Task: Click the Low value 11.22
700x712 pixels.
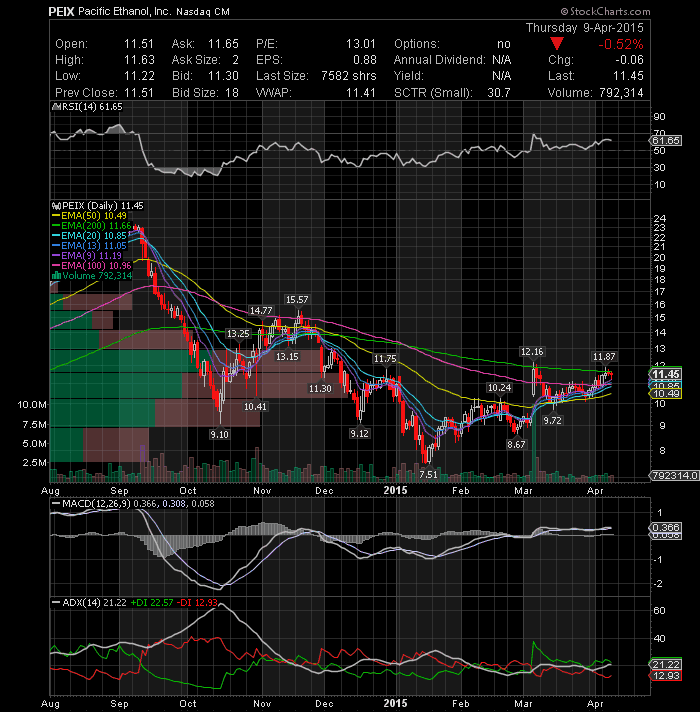Action: (x=139, y=76)
